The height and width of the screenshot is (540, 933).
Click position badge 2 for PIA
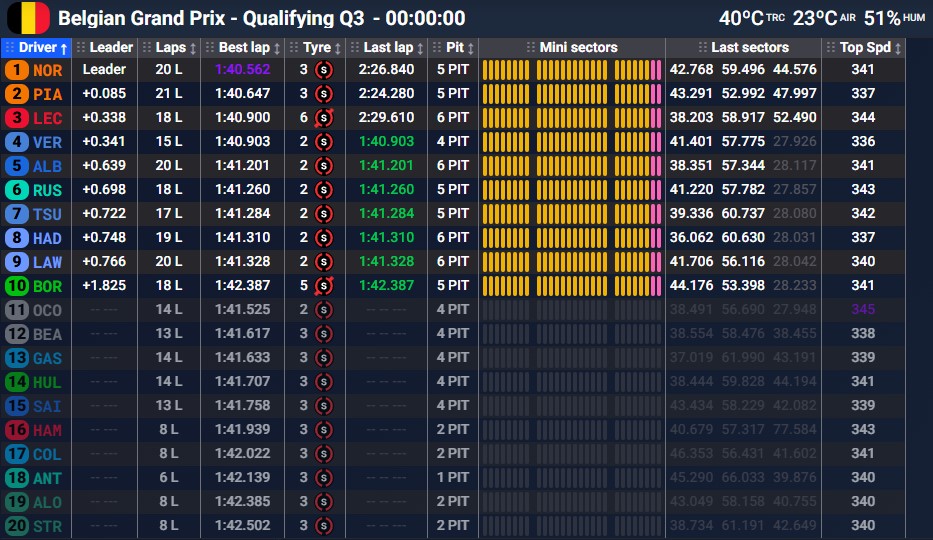click(x=16, y=93)
